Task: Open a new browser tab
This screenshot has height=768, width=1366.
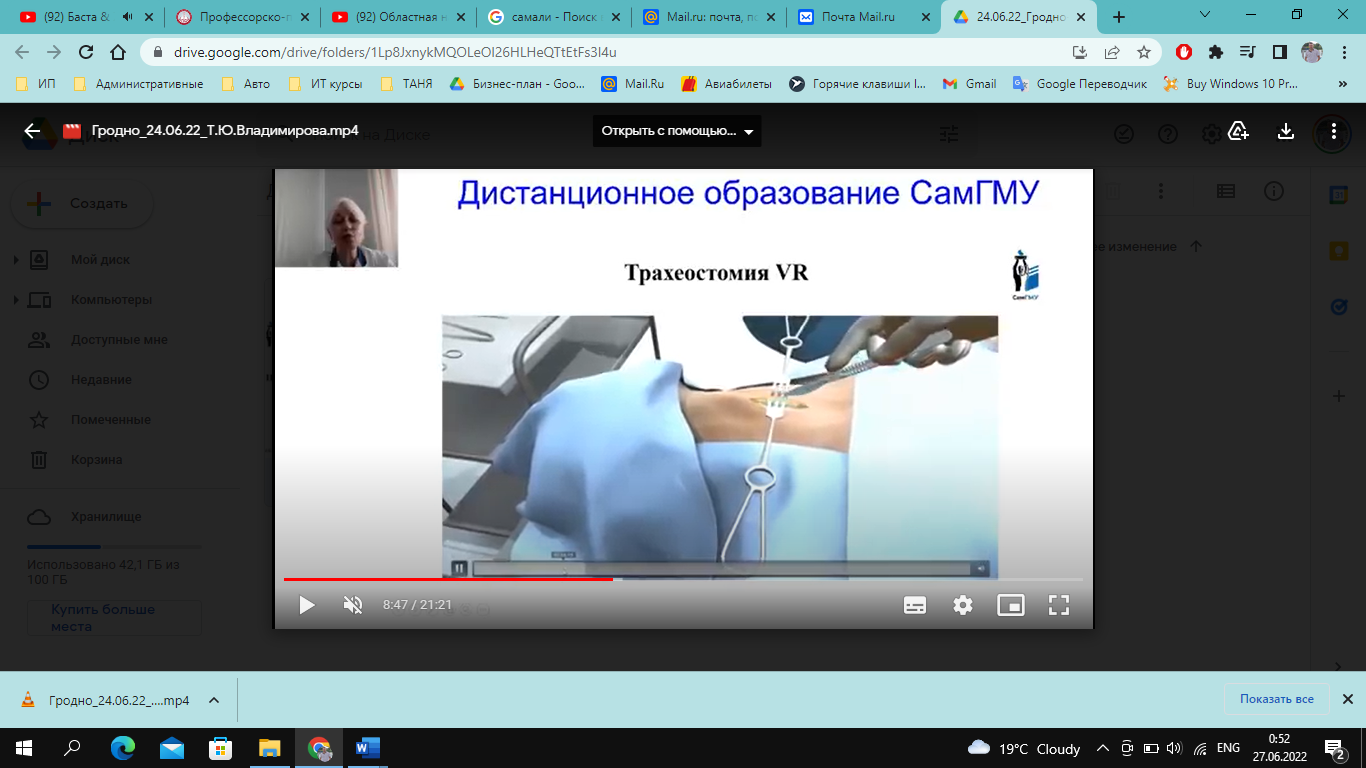Action: click(x=1119, y=17)
